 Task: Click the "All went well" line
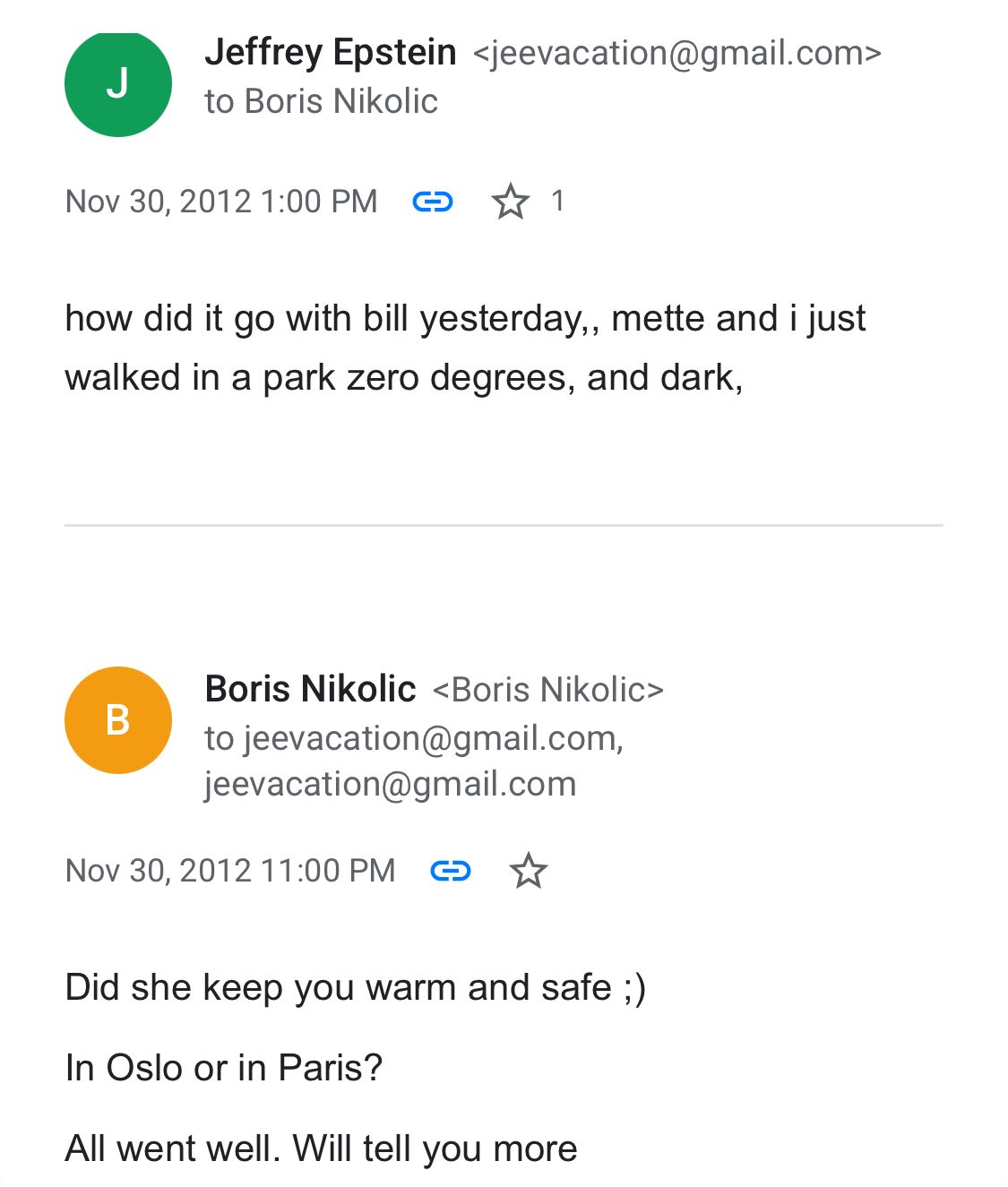click(x=321, y=1148)
